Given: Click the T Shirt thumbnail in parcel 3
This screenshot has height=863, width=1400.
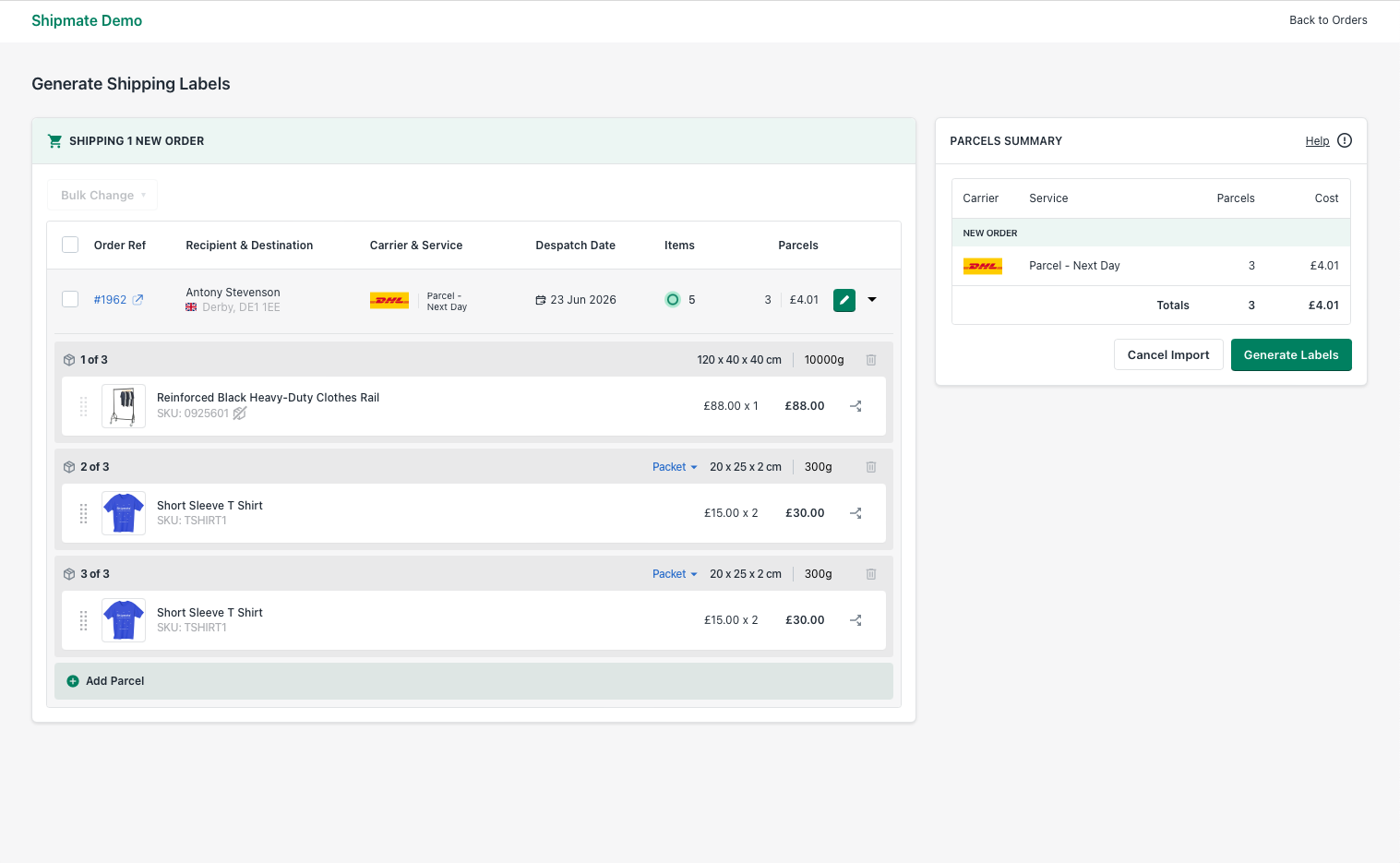Looking at the screenshot, I should point(124,620).
